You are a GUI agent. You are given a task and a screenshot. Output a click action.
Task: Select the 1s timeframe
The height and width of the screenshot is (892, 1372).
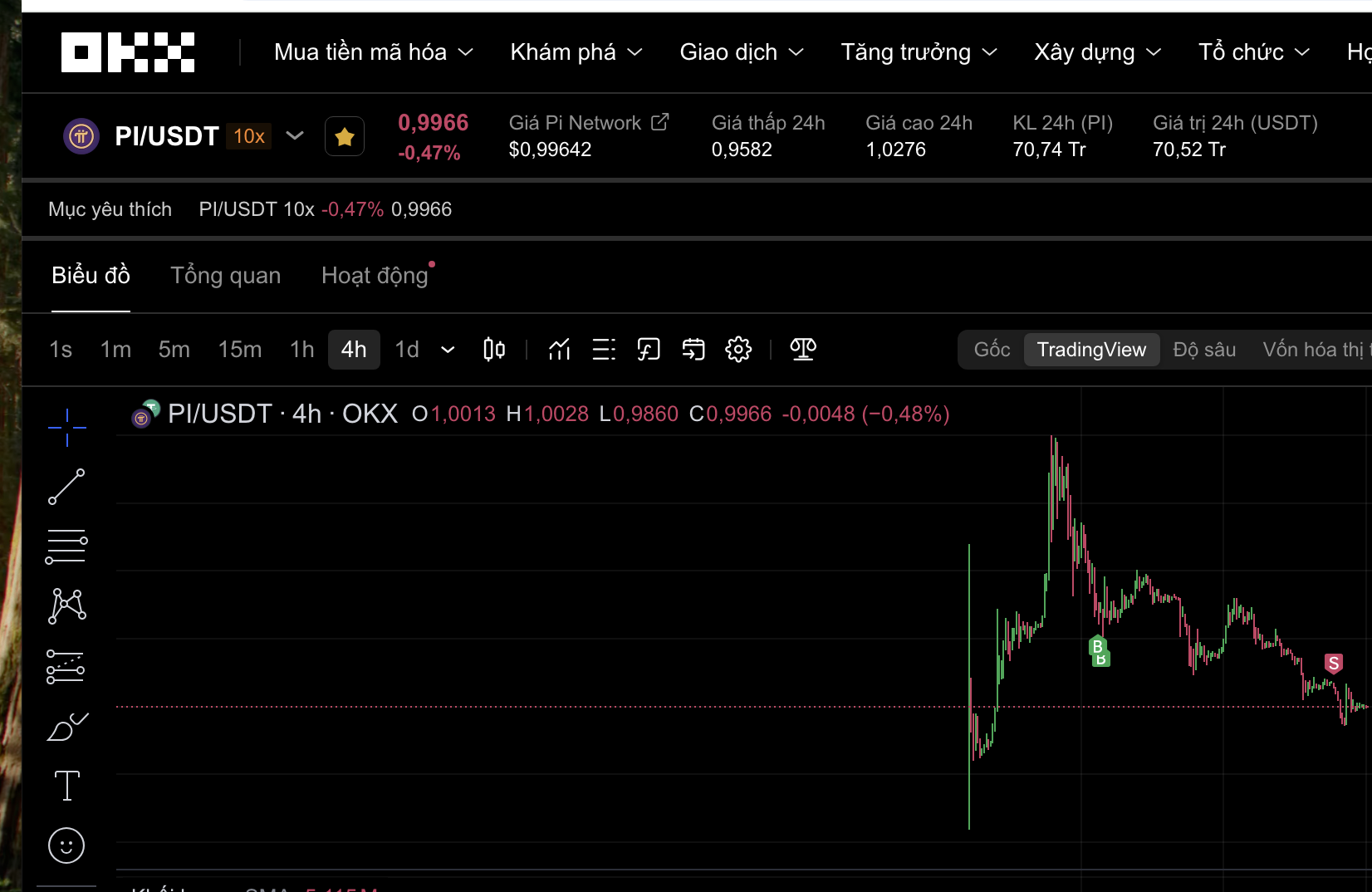click(x=61, y=350)
